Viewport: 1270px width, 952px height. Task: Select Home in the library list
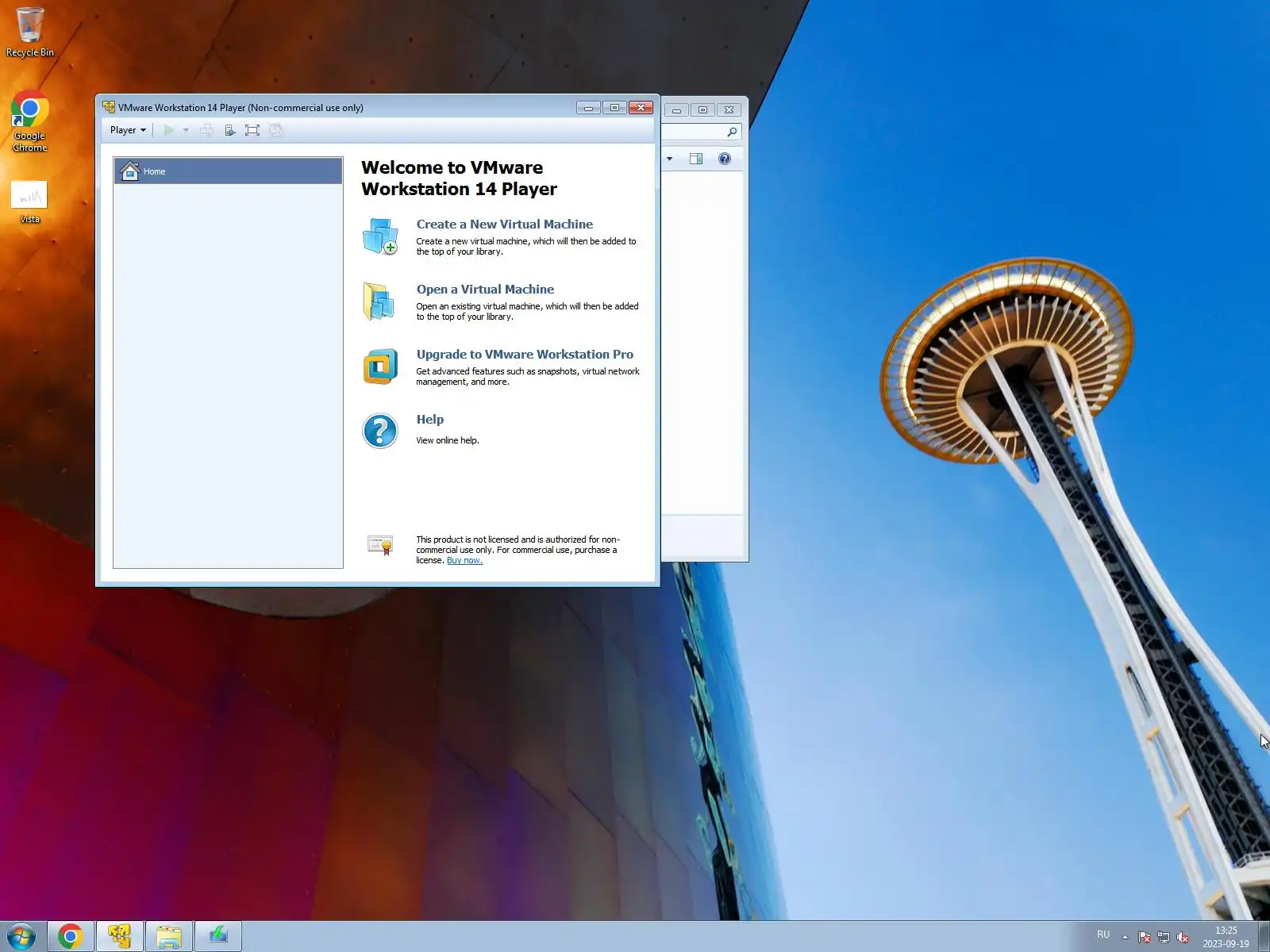[x=229, y=171]
